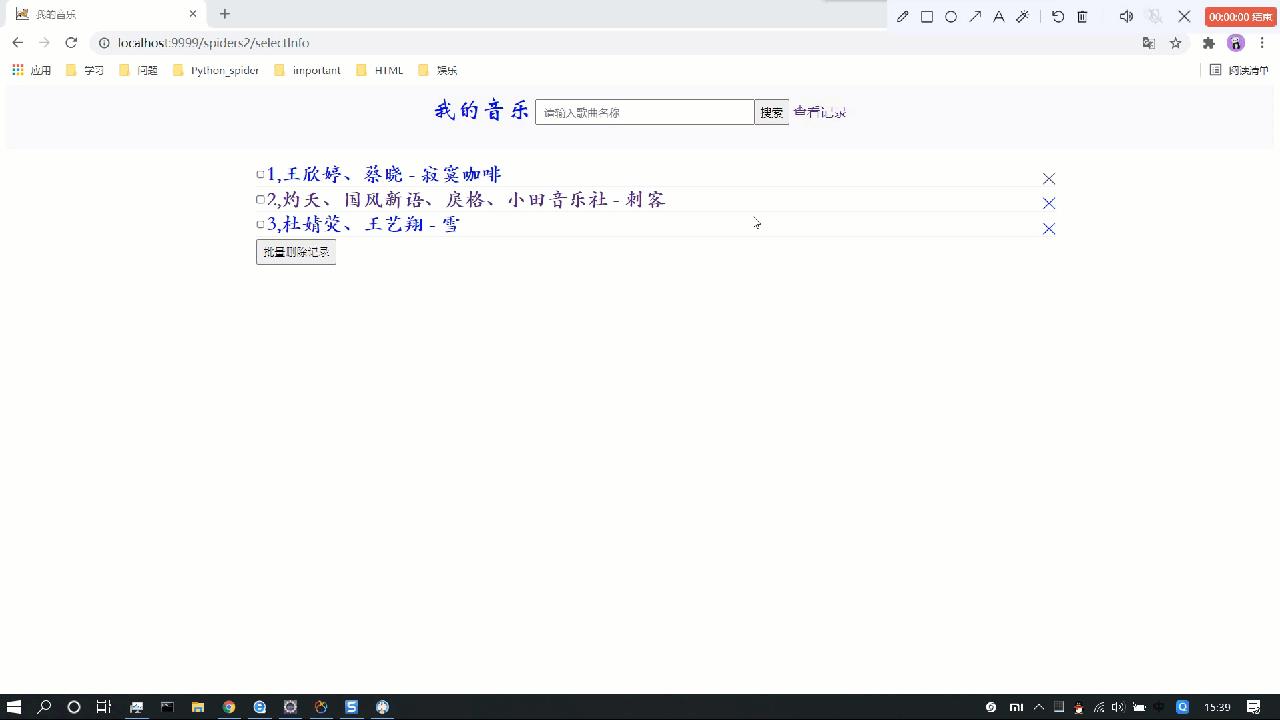This screenshot has height=720, width=1280.
Task: Open the Windows Start menu
Action: [x=14, y=707]
